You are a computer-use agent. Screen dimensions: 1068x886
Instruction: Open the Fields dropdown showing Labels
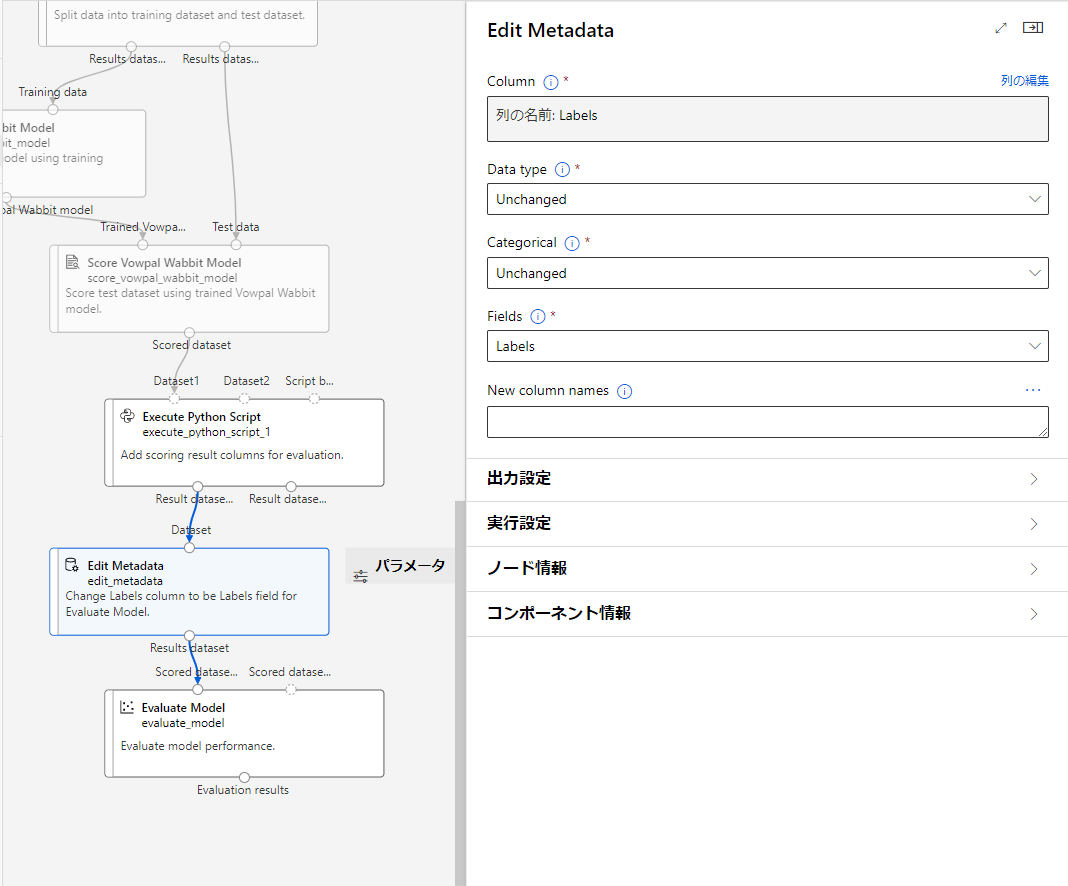tap(768, 346)
